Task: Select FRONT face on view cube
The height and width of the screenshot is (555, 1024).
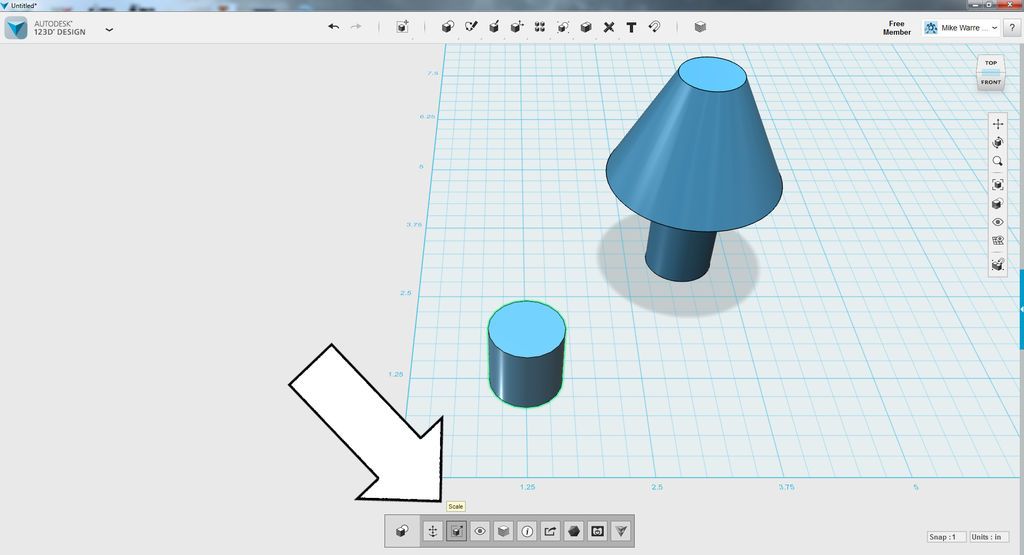Action: 991,82
